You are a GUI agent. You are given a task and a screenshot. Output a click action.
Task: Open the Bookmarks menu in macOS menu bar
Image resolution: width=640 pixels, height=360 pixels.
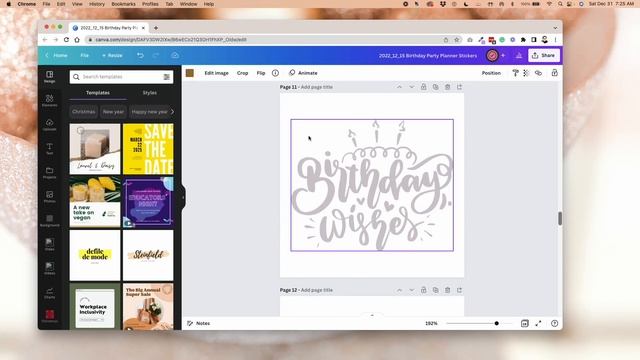123,4
